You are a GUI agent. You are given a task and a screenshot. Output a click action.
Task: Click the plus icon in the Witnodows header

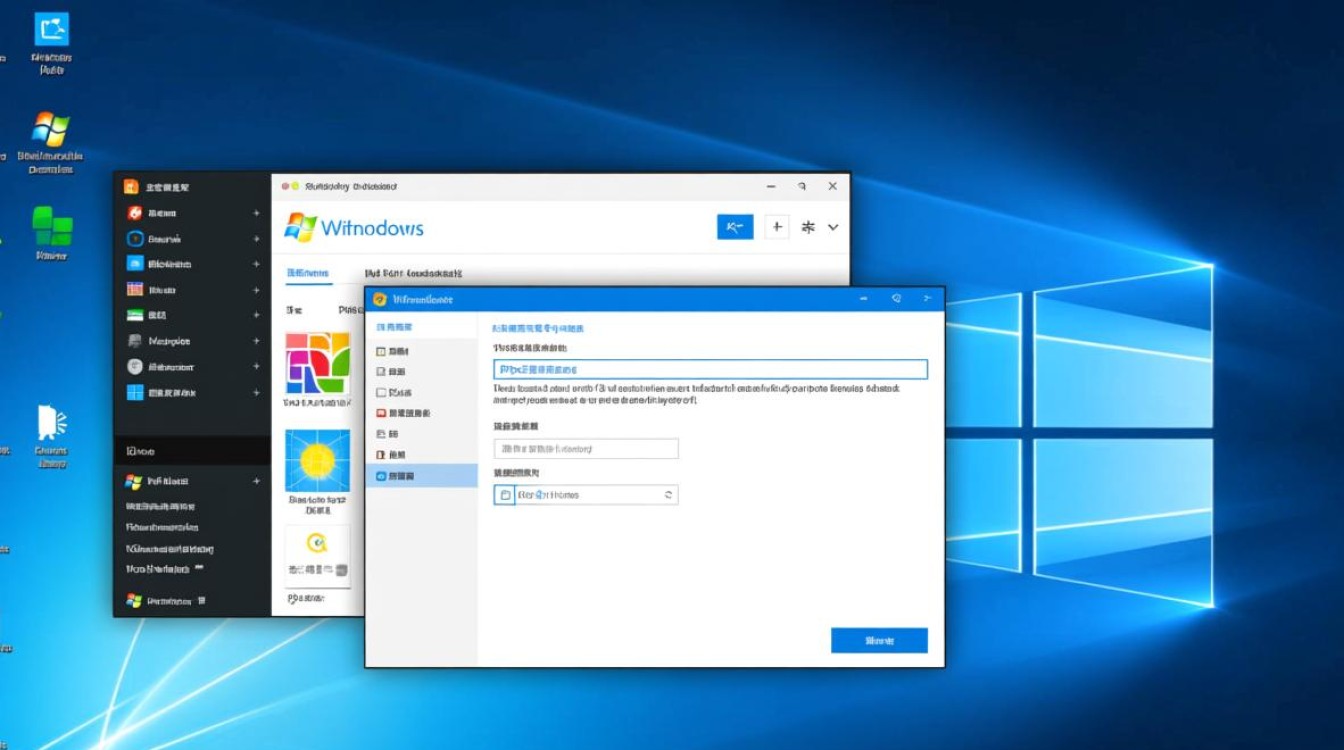777,227
